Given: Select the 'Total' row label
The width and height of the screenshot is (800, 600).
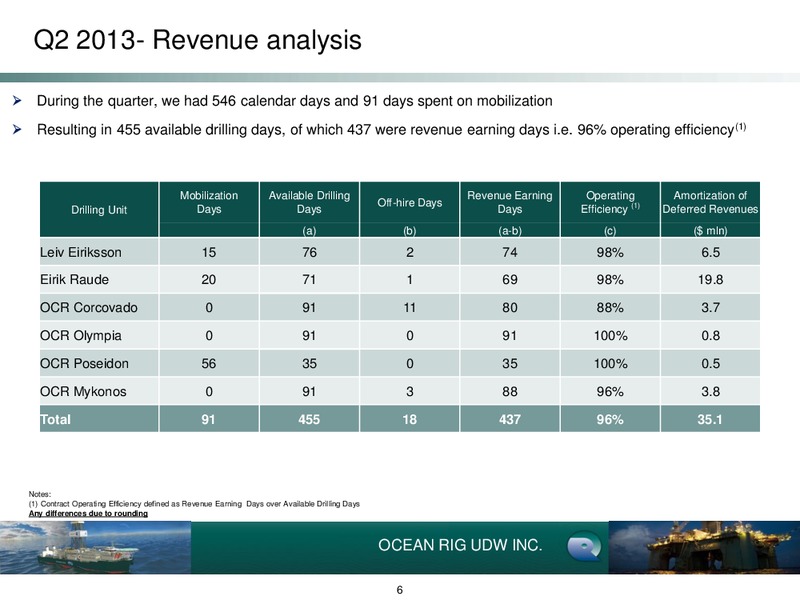Looking at the screenshot, I should (55, 419).
